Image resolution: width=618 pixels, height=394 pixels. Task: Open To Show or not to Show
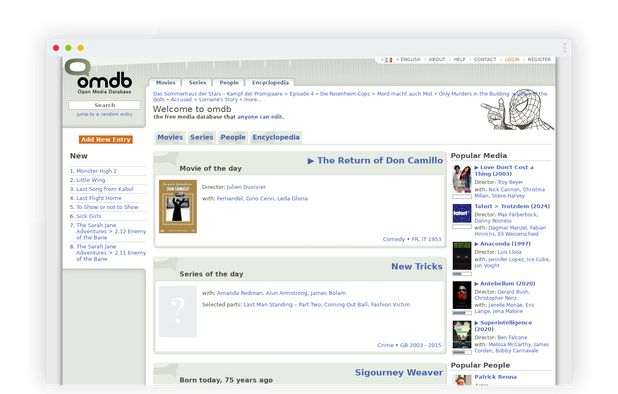pyautogui.click(x=107, y=207)
